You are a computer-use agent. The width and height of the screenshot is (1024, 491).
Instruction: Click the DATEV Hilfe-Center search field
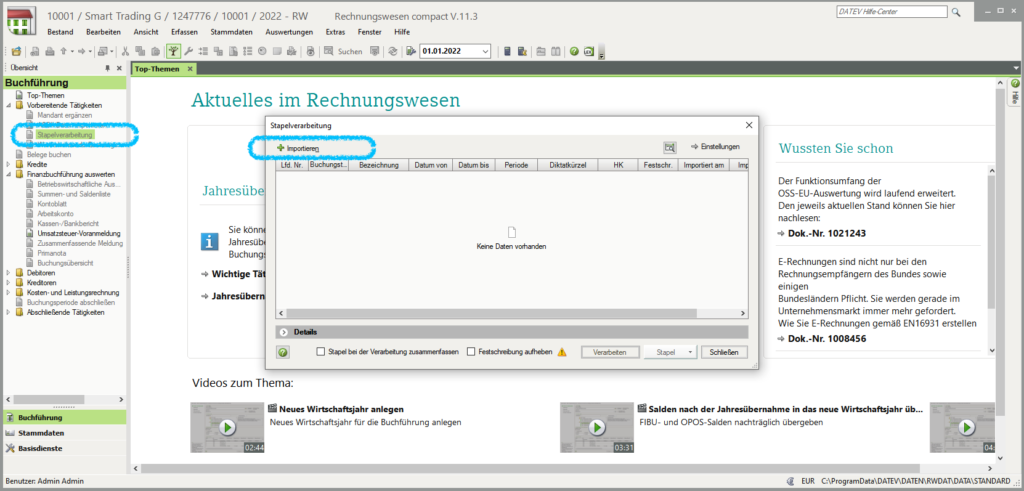click(x=891, y=12)
